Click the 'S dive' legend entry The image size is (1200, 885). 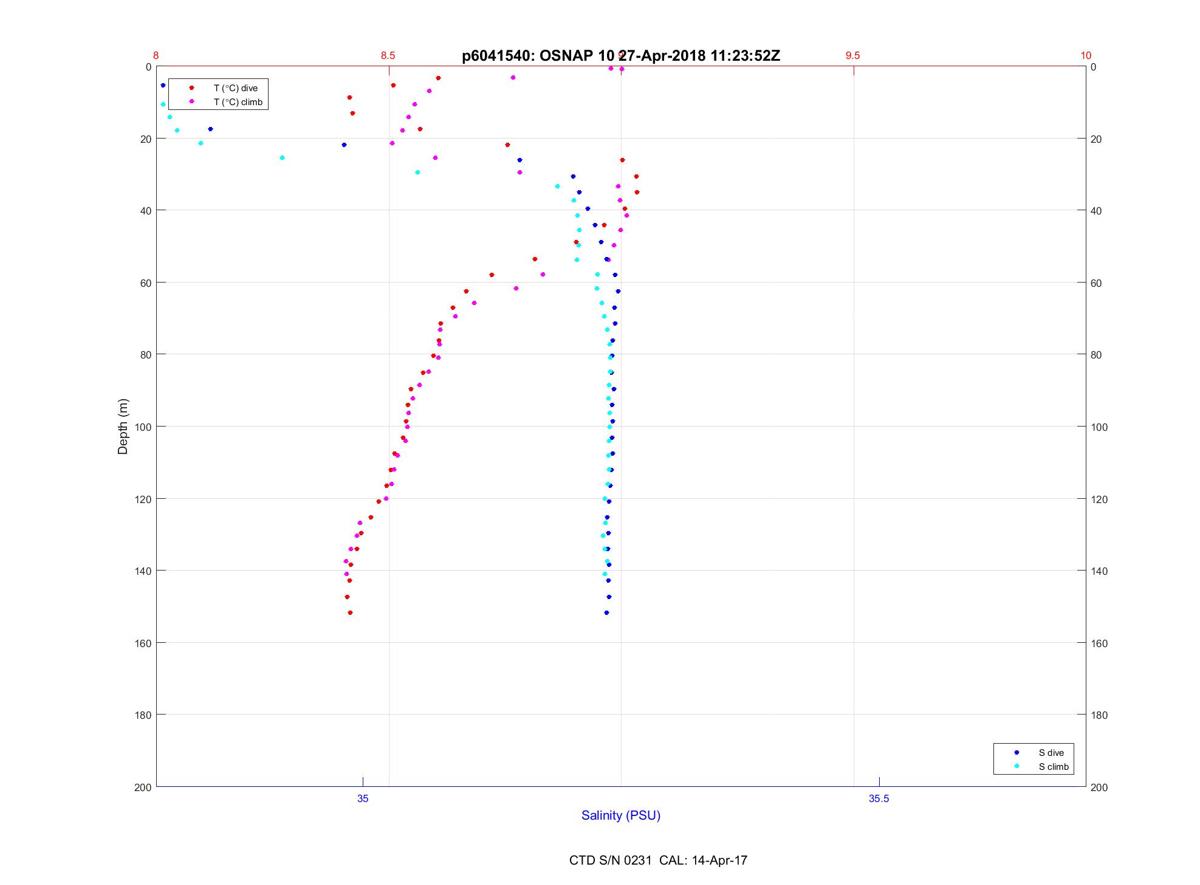(x=1051, y=752)
